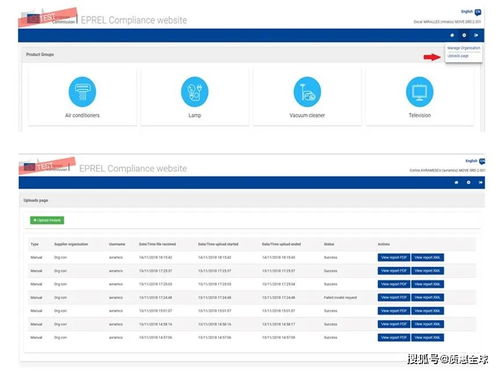
Task: Open the Vacuum cleaner product group icon
Action: (x=307, y=92)
